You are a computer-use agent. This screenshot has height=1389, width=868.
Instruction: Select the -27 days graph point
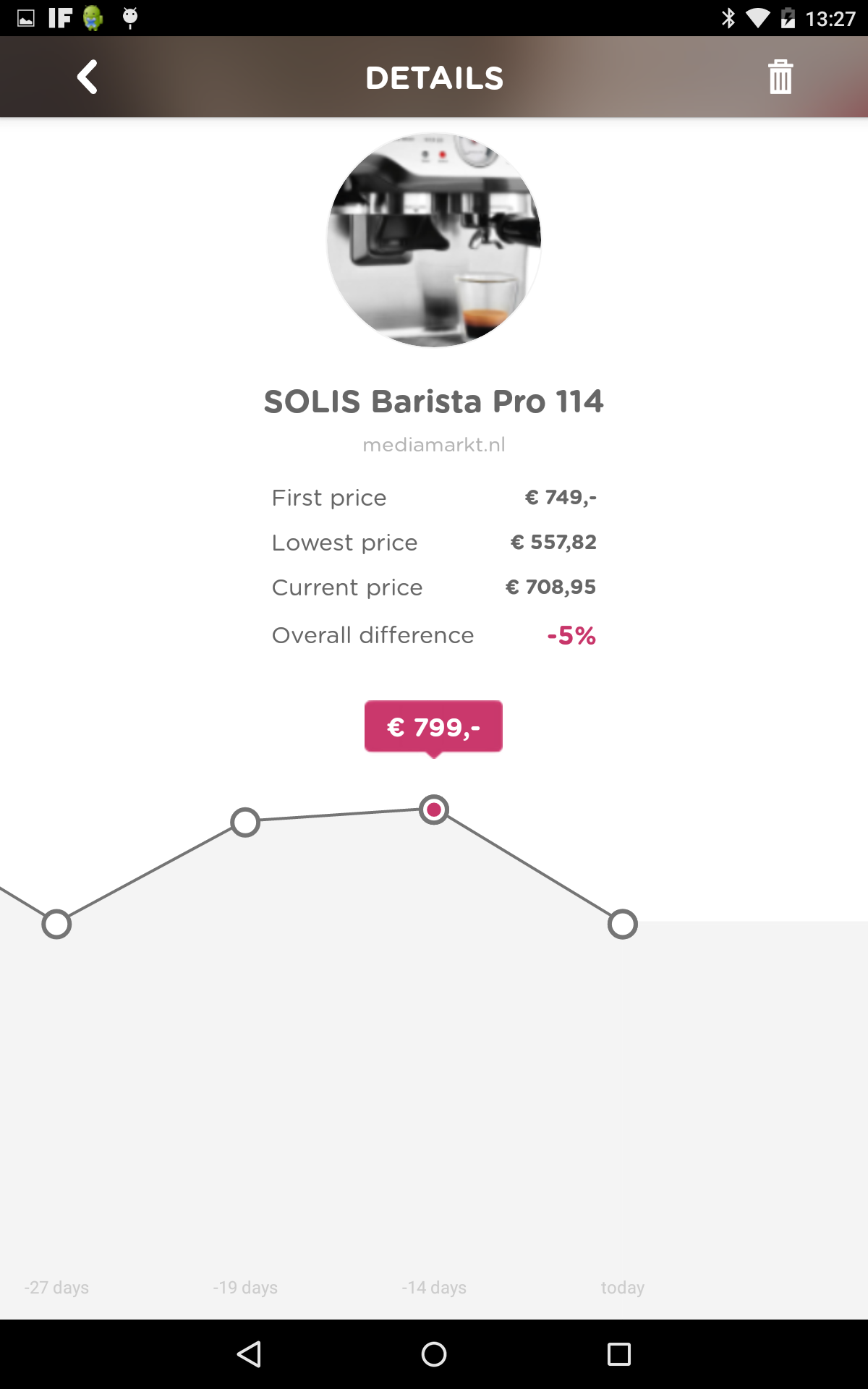point(56,924)
